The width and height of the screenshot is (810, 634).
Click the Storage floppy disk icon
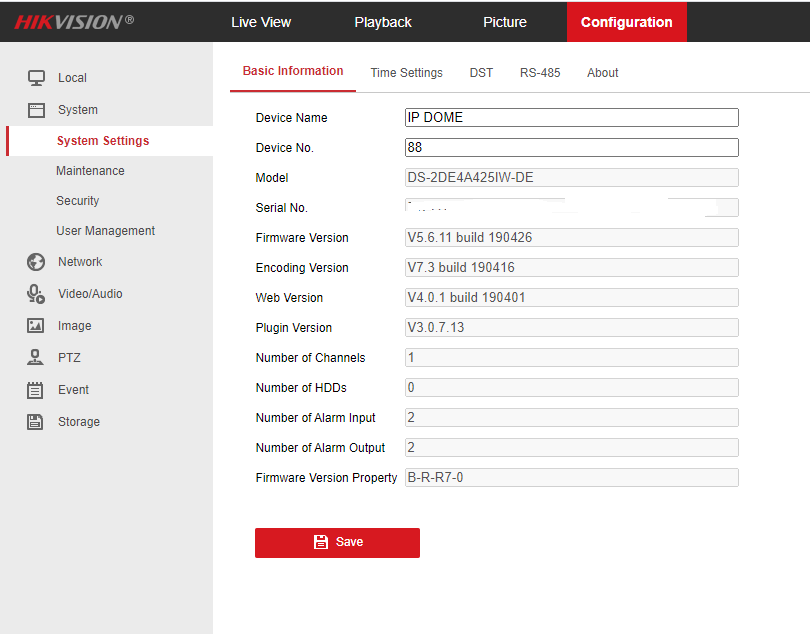click(x=36, y=422)
